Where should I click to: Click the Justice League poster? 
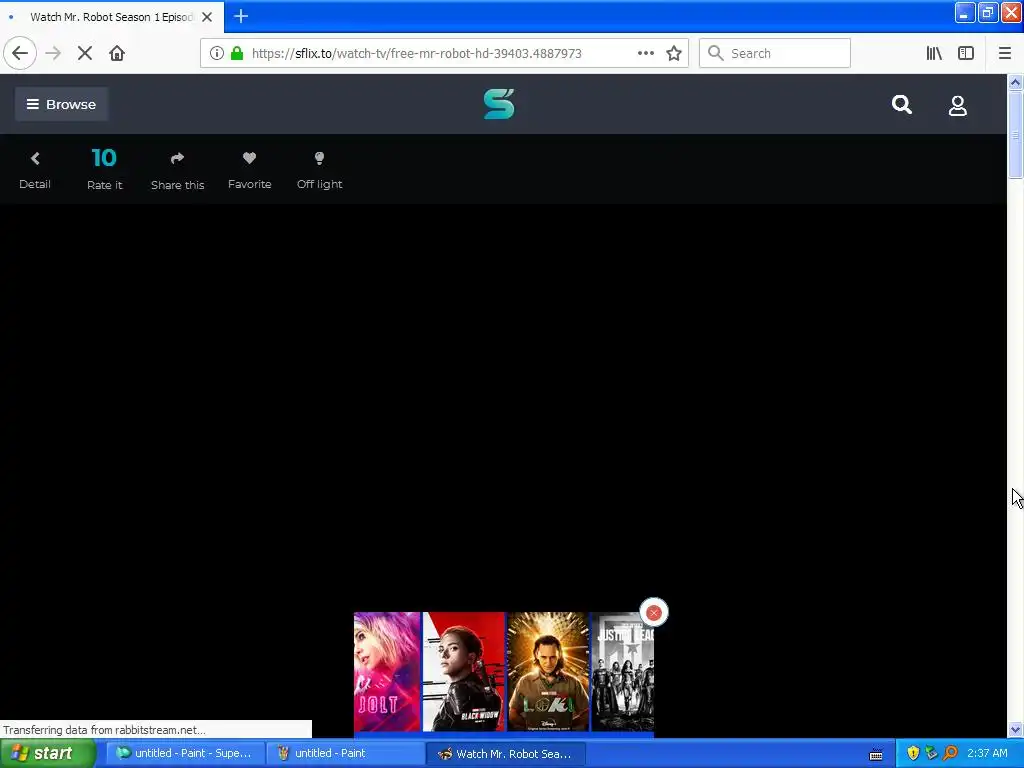pyautogui.click(x=623, y=671)
